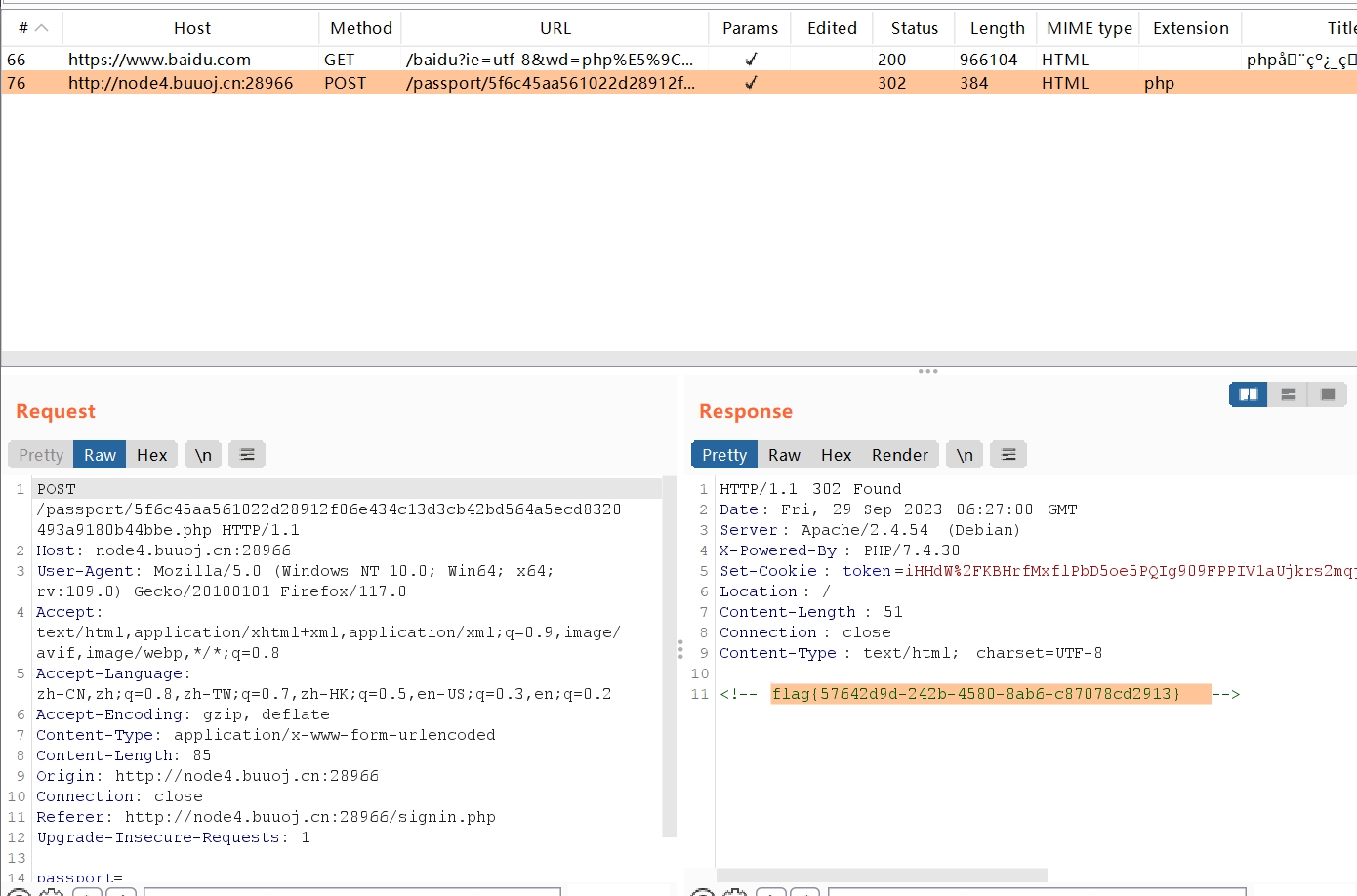This screenshot has height=896, width=1357.
Task: Switch Response view to Render tab
Action: 900,455
